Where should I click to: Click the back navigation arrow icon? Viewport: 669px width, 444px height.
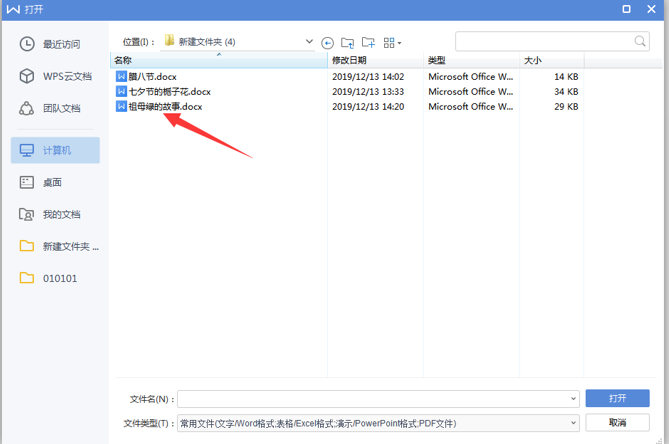[327, 43]
